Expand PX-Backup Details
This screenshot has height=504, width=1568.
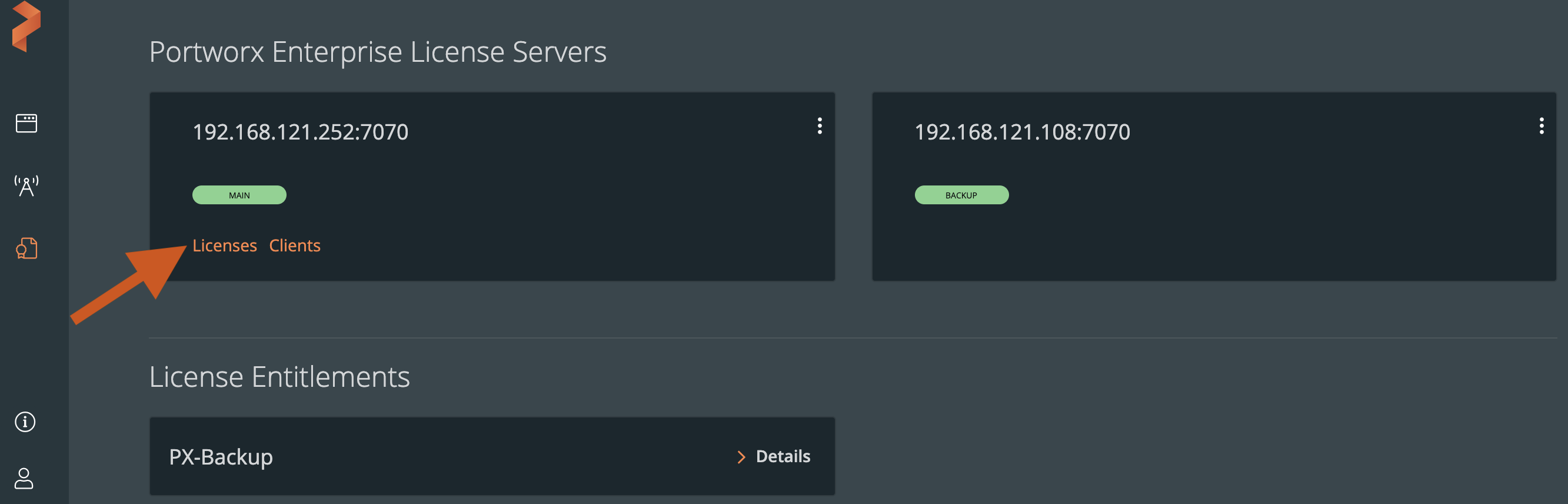[x=774, y=456]
